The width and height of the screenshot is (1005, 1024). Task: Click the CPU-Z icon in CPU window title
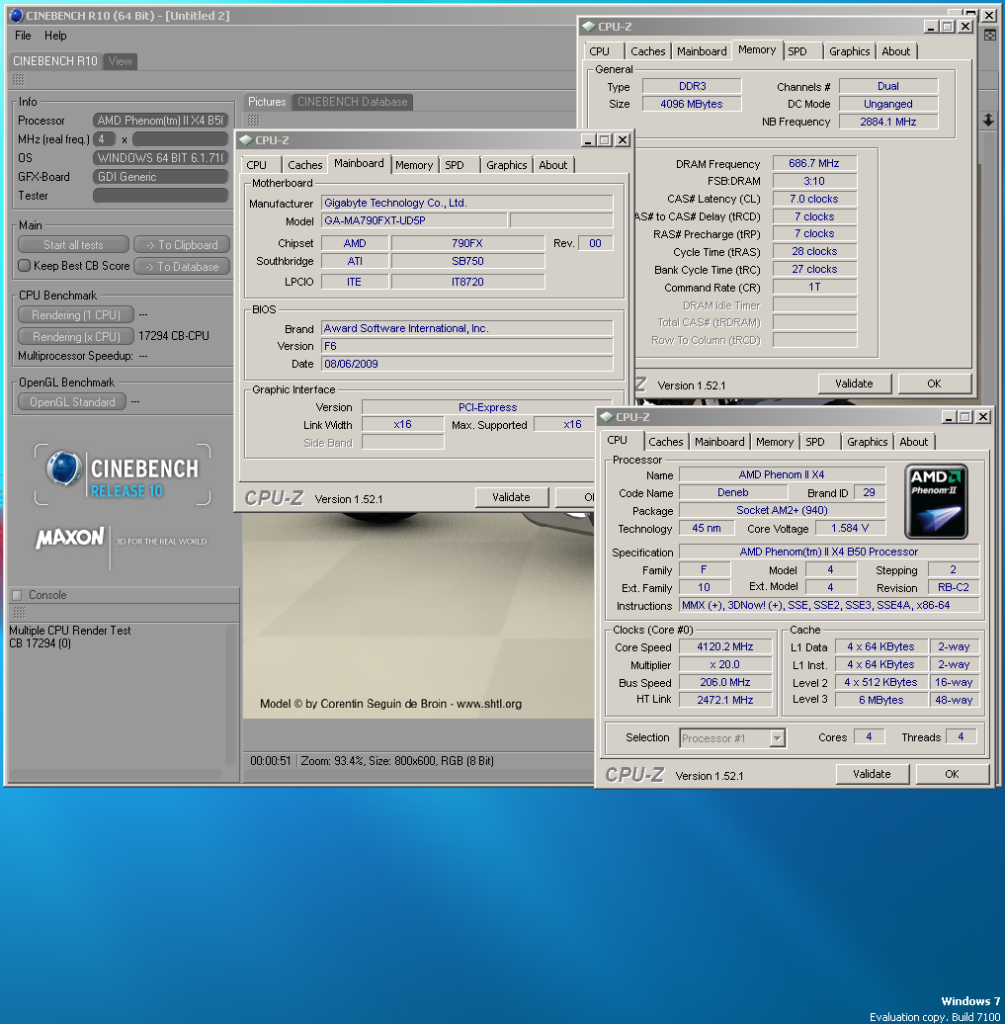[x=607, y=417]
